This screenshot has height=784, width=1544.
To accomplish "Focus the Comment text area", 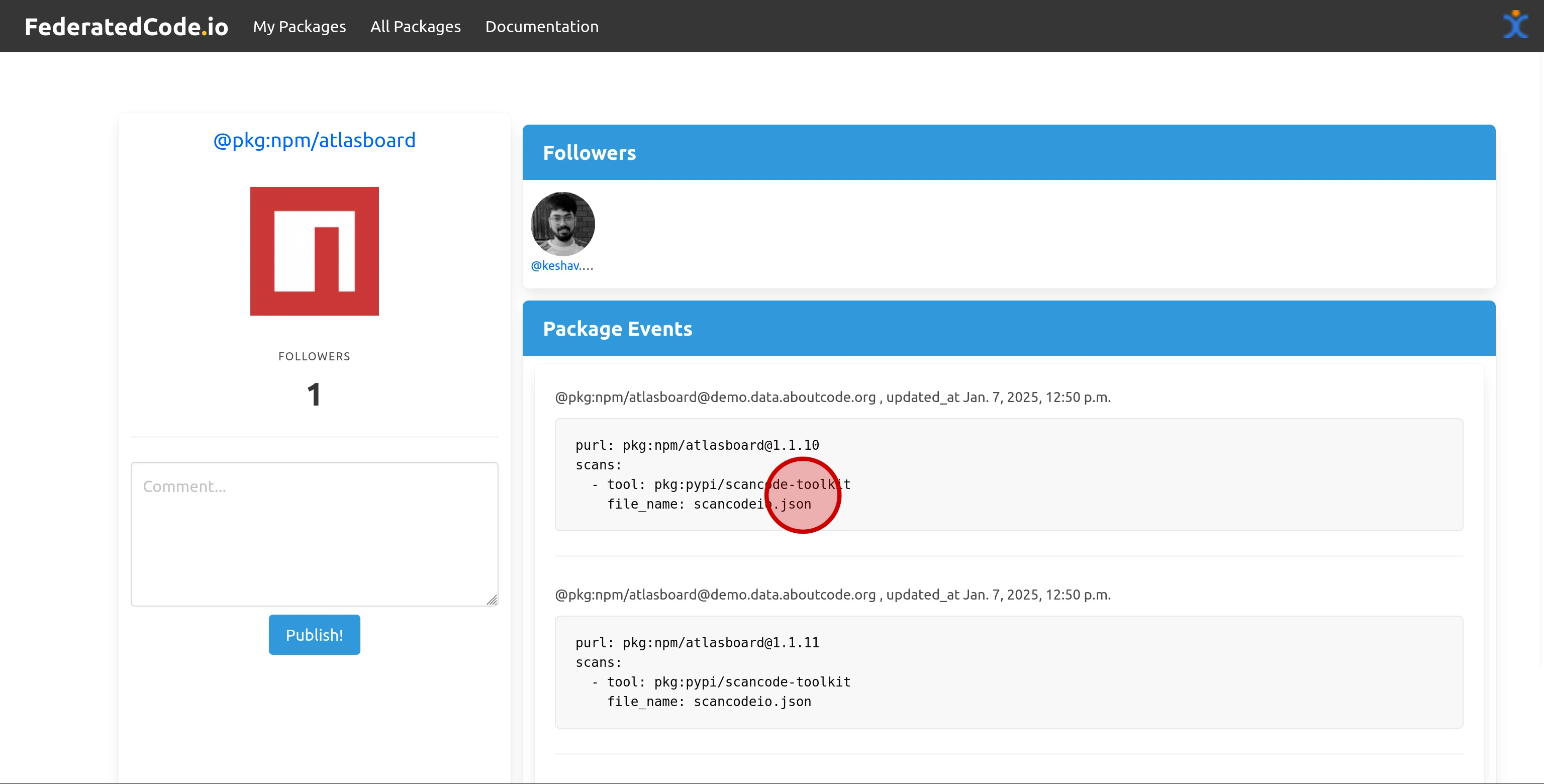I will pos(315,534).
